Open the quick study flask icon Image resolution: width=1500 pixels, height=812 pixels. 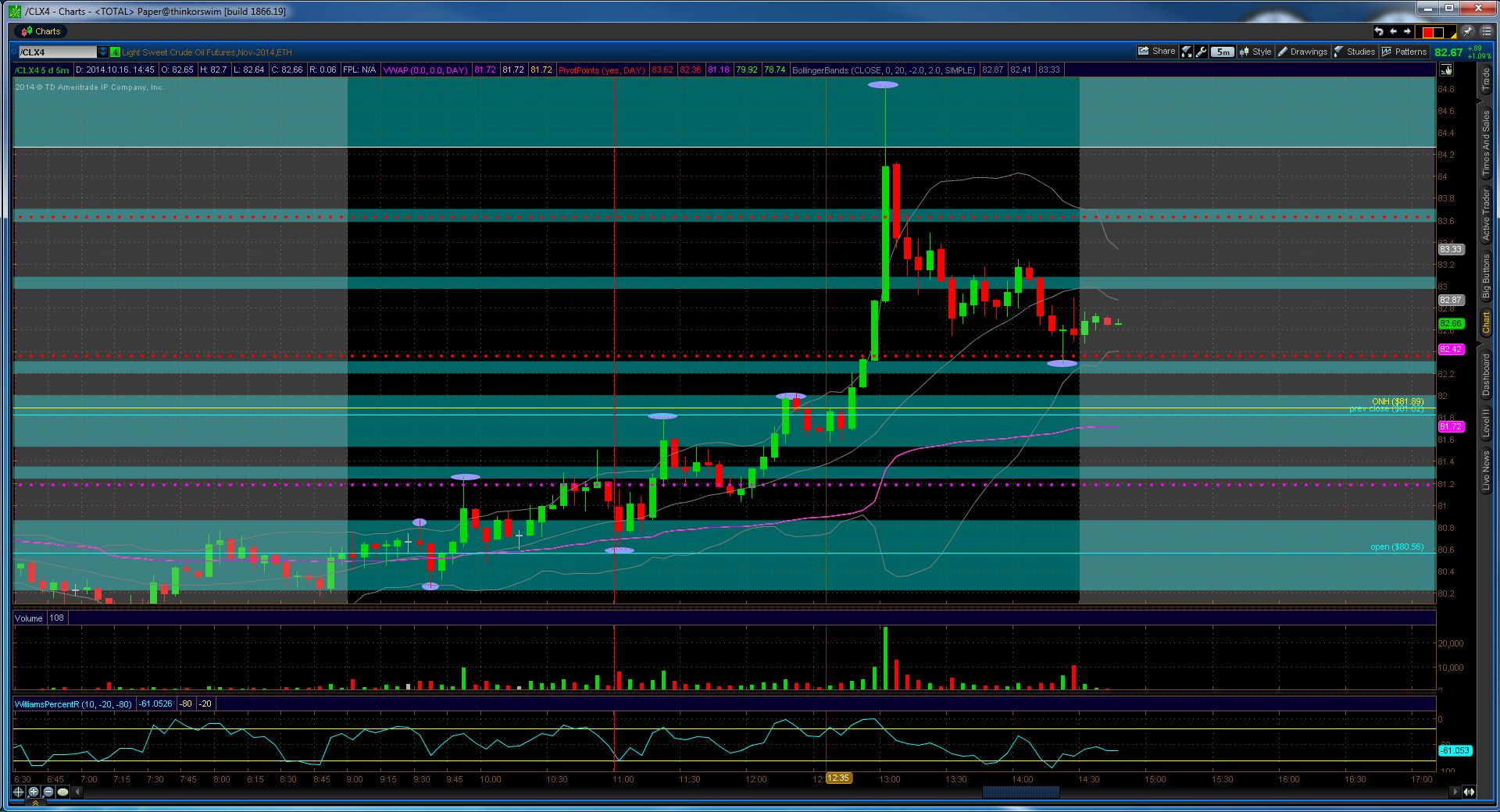tap(1187, 52)
